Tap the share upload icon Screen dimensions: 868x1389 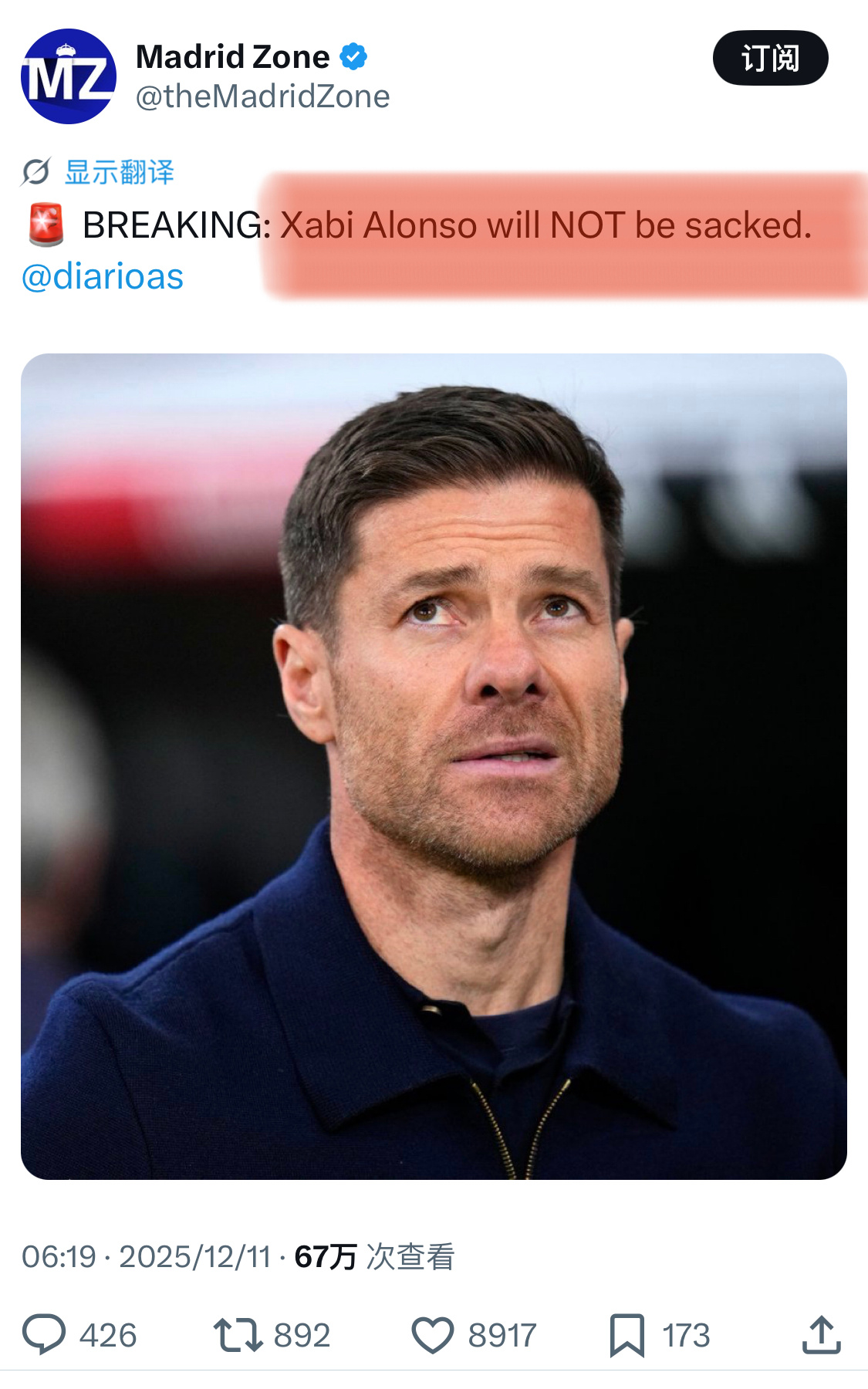(x=821, y=1335)
